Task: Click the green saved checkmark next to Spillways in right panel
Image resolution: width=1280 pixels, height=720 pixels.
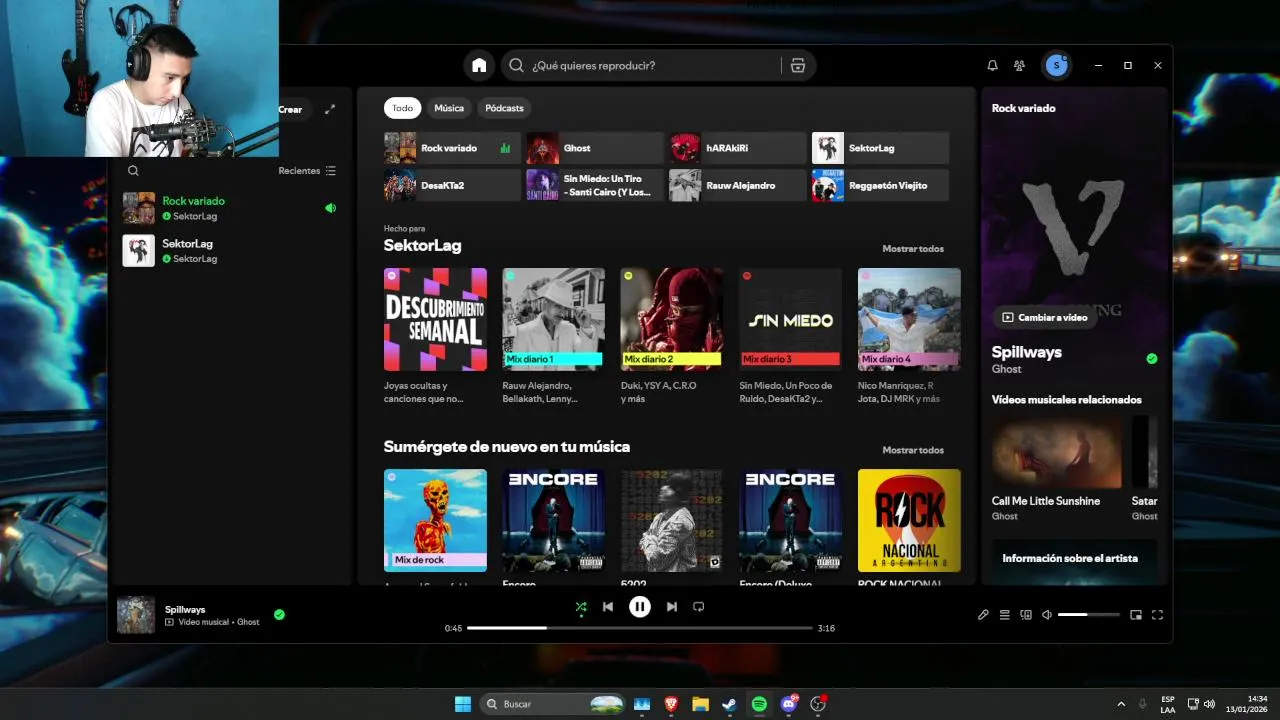Action: pyautogui.click(x=1151, y=358)
